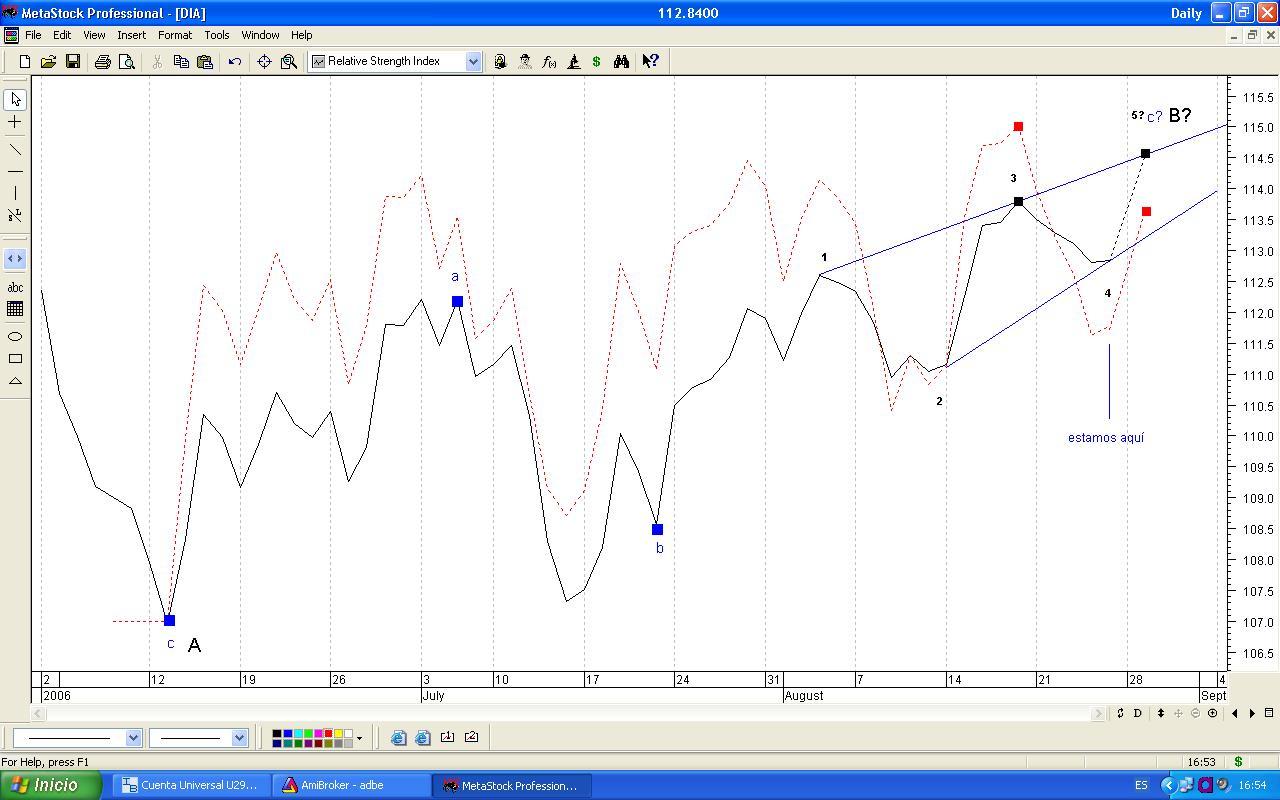Switch to Cuenta Universal taskbar window
The image size is (1280, 800).
coord(190,785)
